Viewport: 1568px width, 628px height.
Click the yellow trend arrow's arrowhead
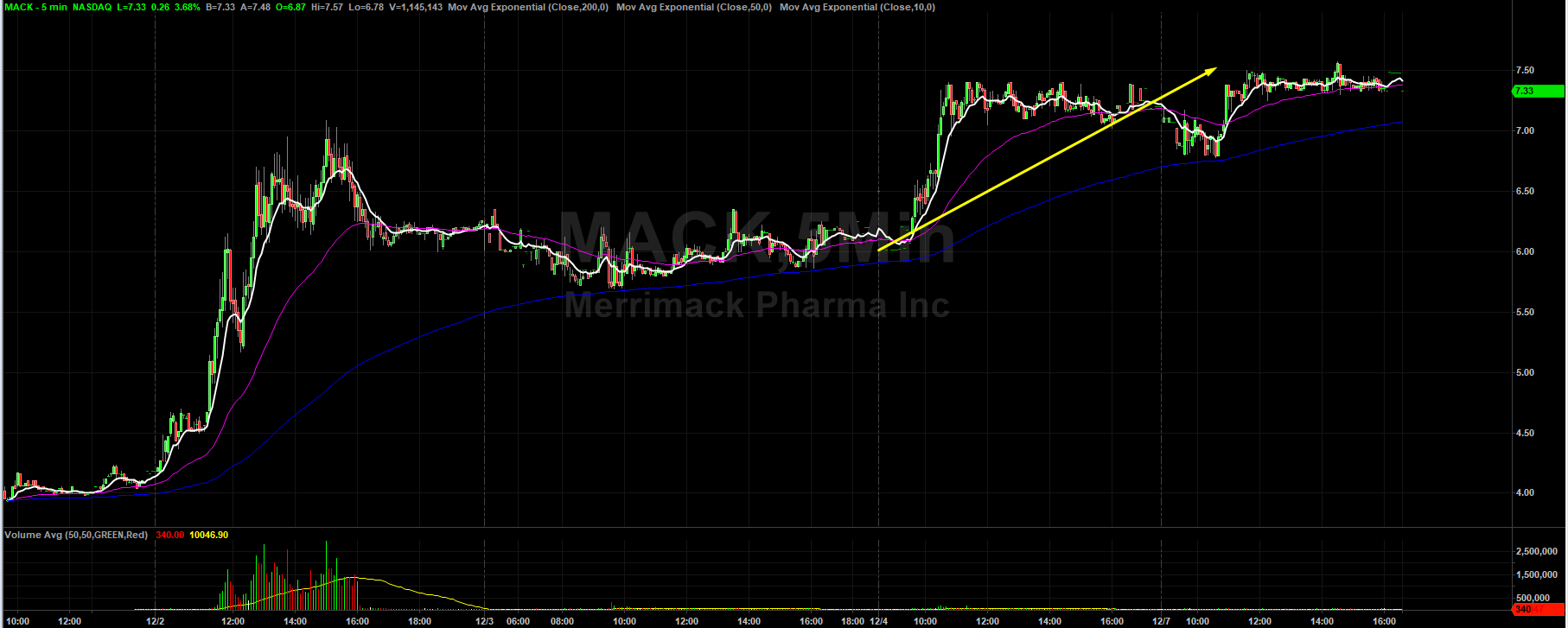1210,71
